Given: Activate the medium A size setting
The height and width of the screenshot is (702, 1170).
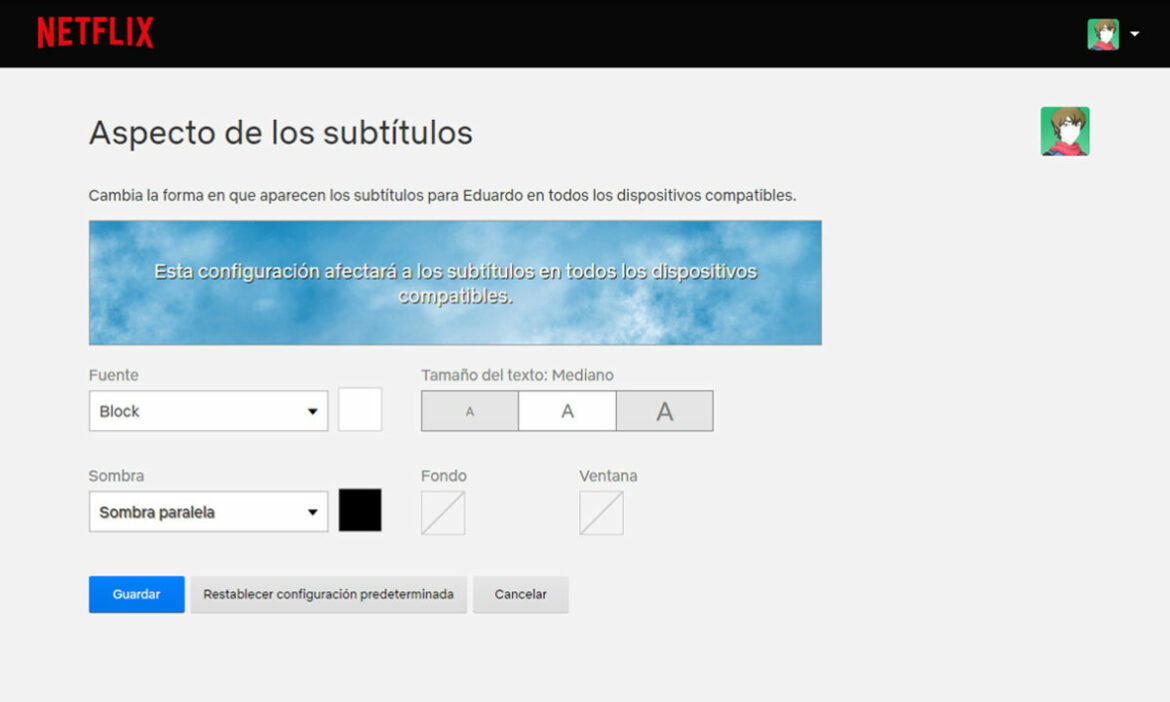Looking at the screenshot, I should pyautogui.click(x=566, y=410).
